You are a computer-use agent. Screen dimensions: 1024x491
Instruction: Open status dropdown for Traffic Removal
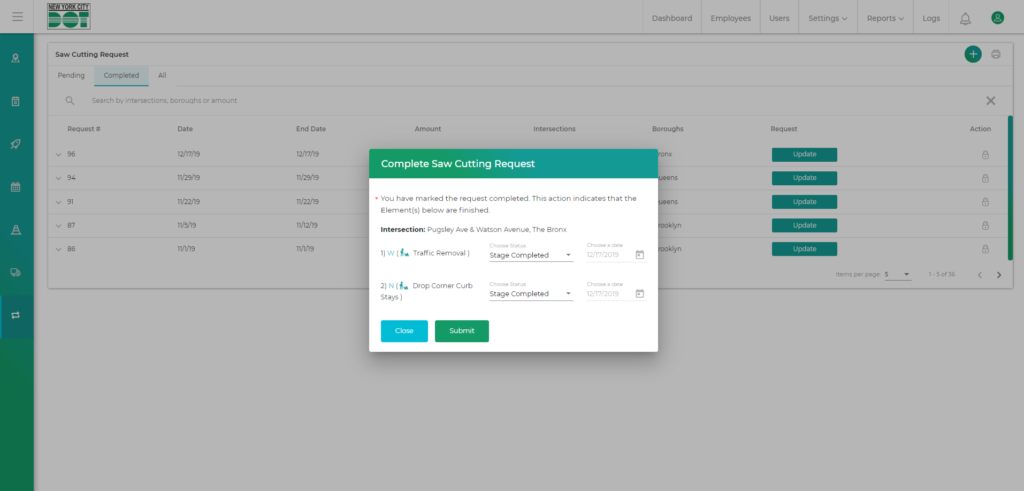[530, 255]
